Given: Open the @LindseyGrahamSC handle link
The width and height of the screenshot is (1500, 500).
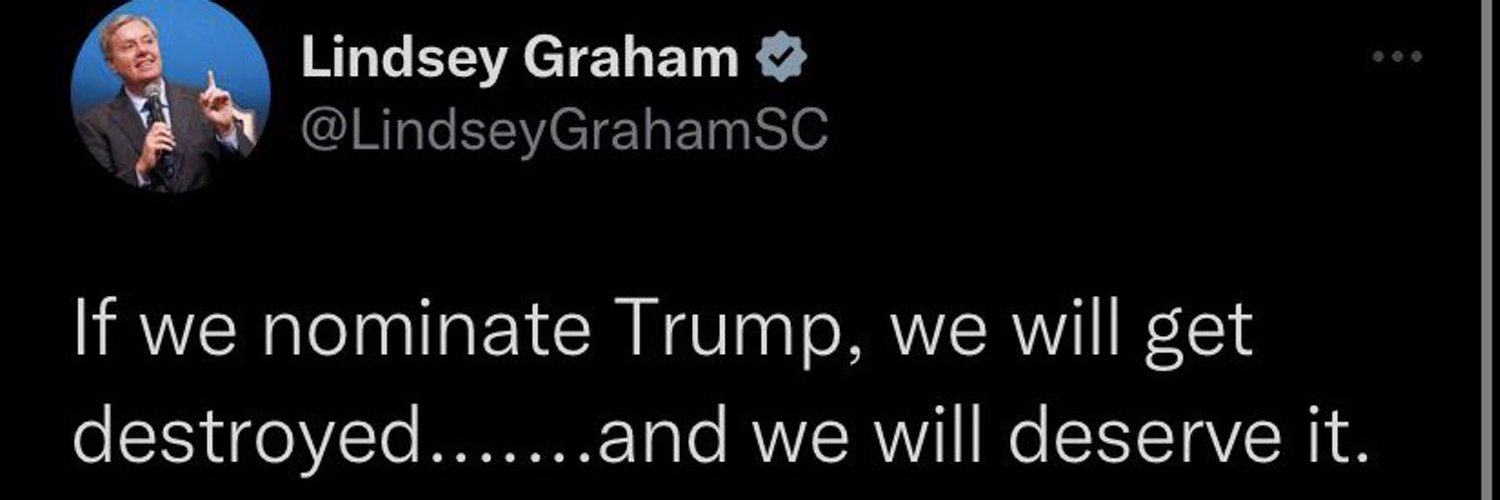Looking at the screenshot, I should point(565,131).
